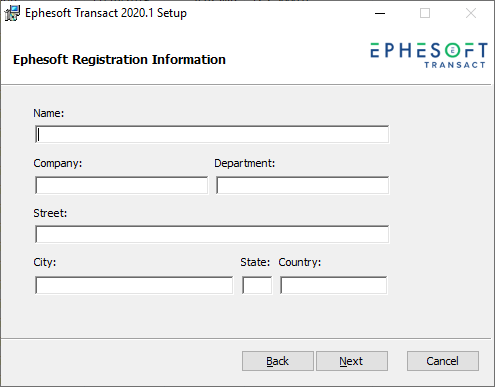Minimize the setup window
This screenshot has width=495, height=387.
[380, 13]
